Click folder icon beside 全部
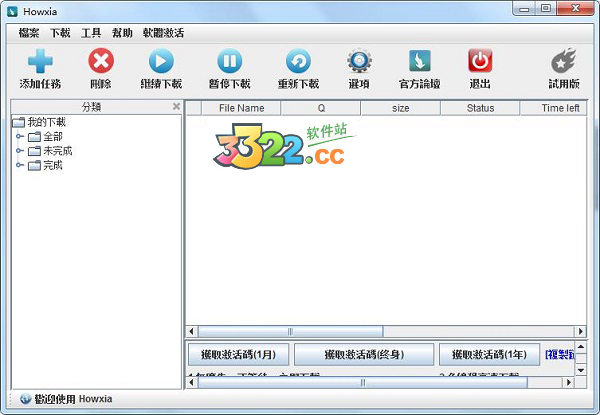Image resolution: width=600 pixels, height=415 pixels. 34,137
